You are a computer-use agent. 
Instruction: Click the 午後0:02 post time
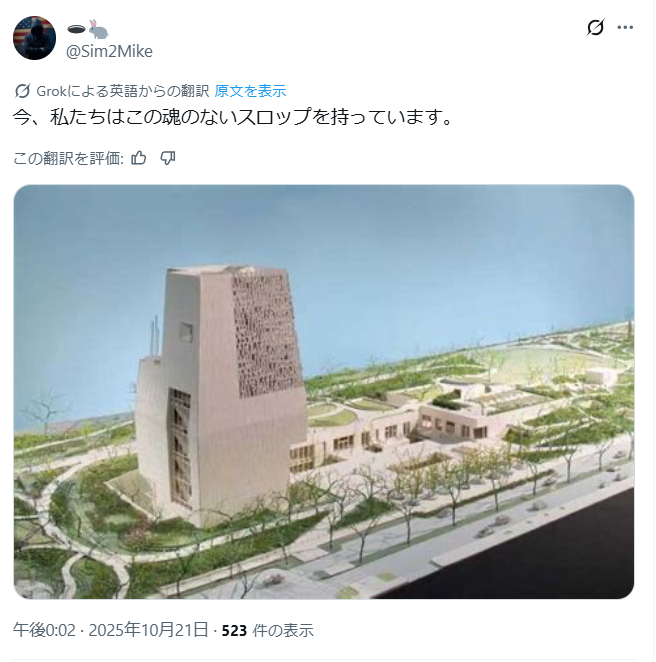coord(44,630)
